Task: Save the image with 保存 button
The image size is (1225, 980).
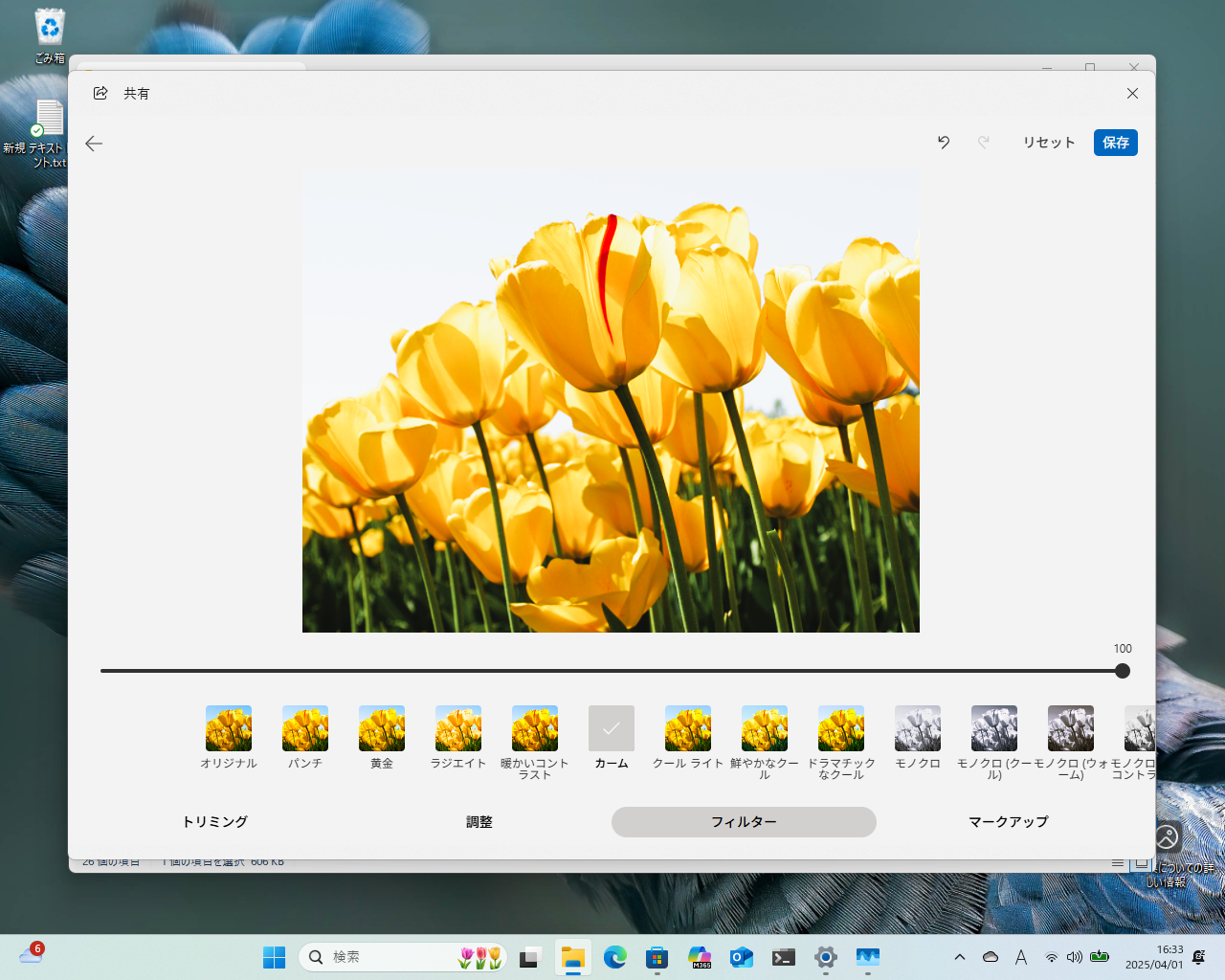Action: 1115,143
